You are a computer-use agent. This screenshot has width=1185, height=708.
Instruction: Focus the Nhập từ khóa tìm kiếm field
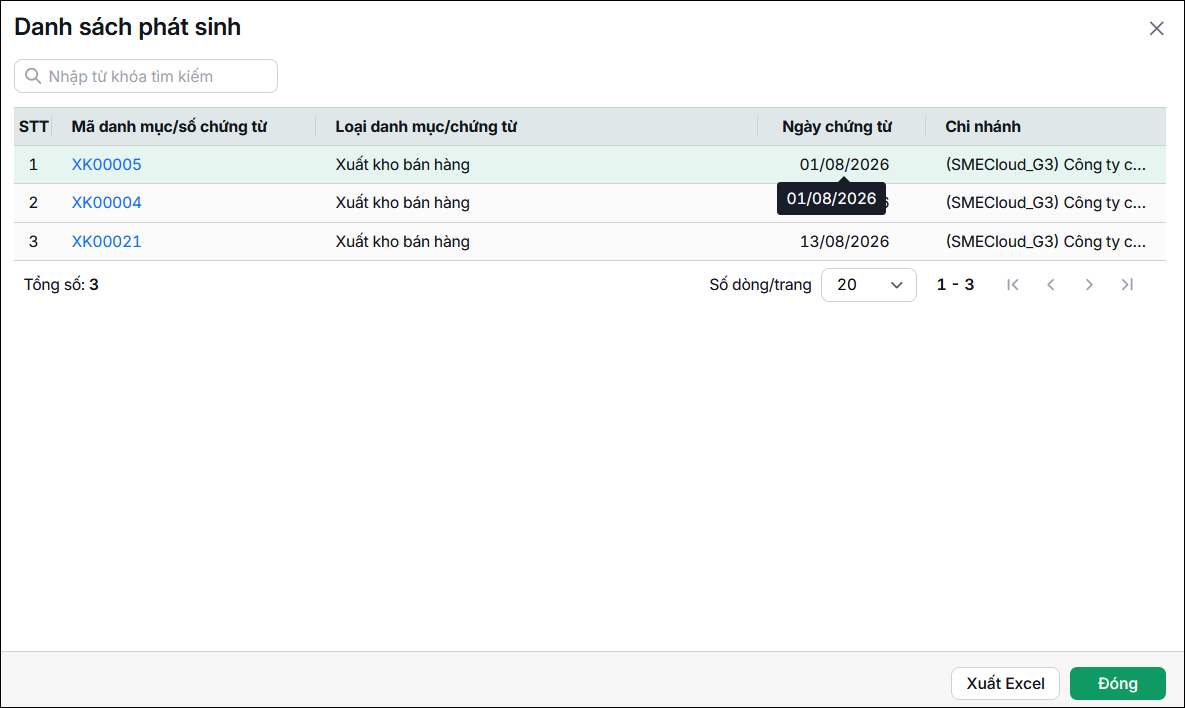point(146,76)
